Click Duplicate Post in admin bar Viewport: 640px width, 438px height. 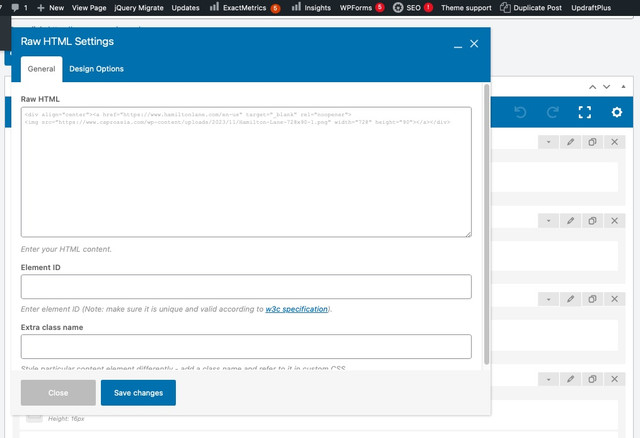click(x=531, y=7)
